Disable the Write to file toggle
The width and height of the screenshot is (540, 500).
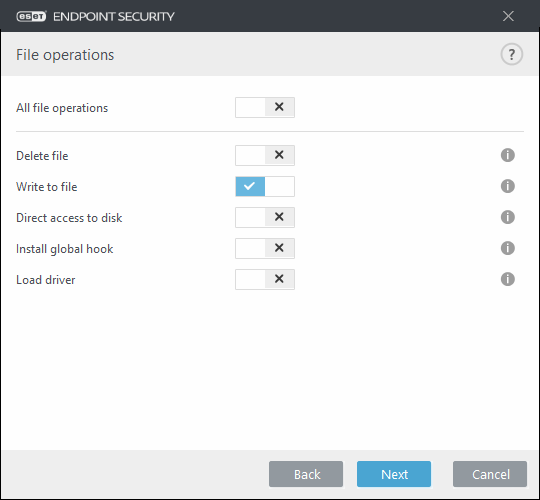[265, 186]
